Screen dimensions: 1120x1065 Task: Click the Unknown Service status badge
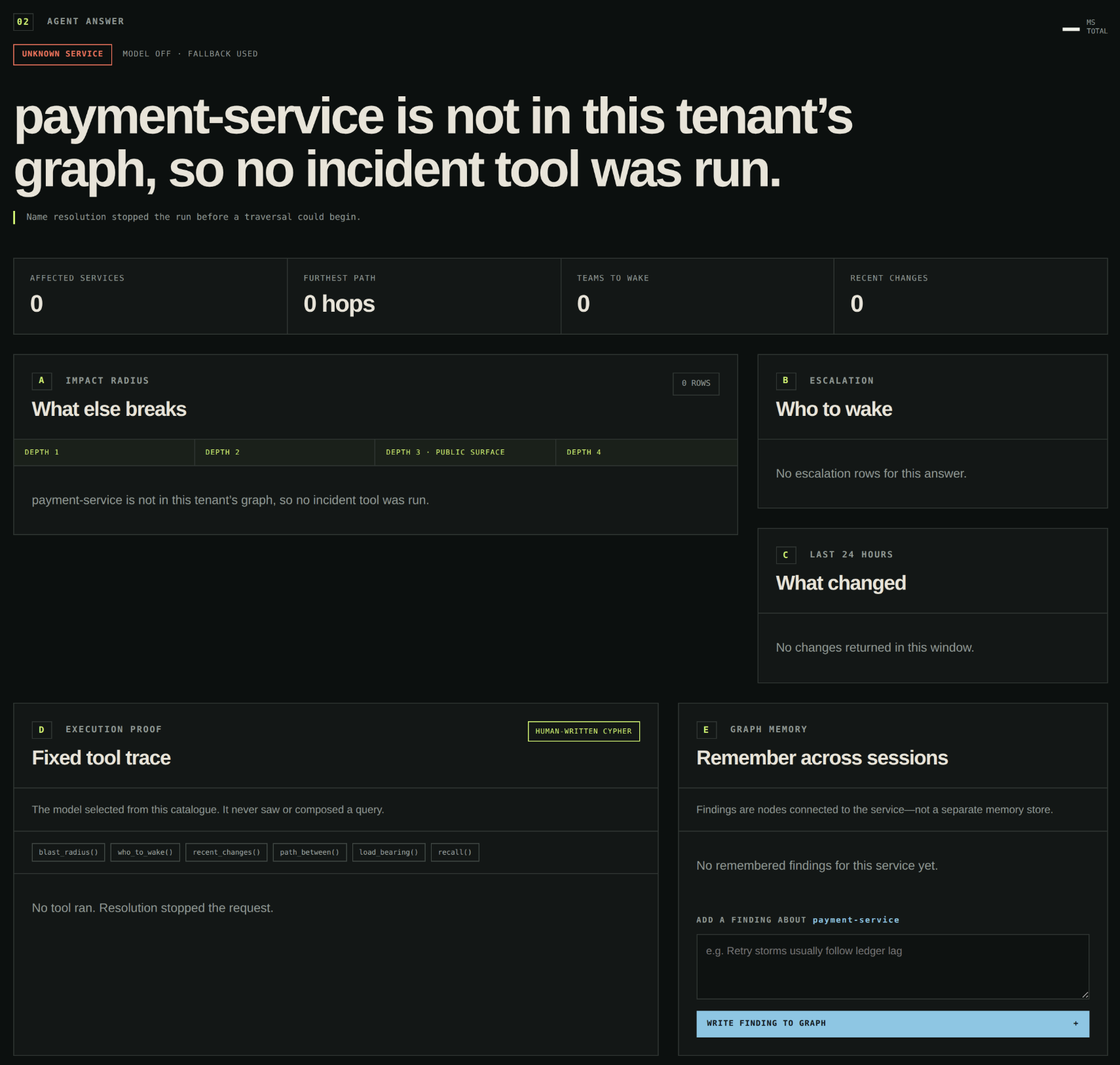(x=62, y=54)
